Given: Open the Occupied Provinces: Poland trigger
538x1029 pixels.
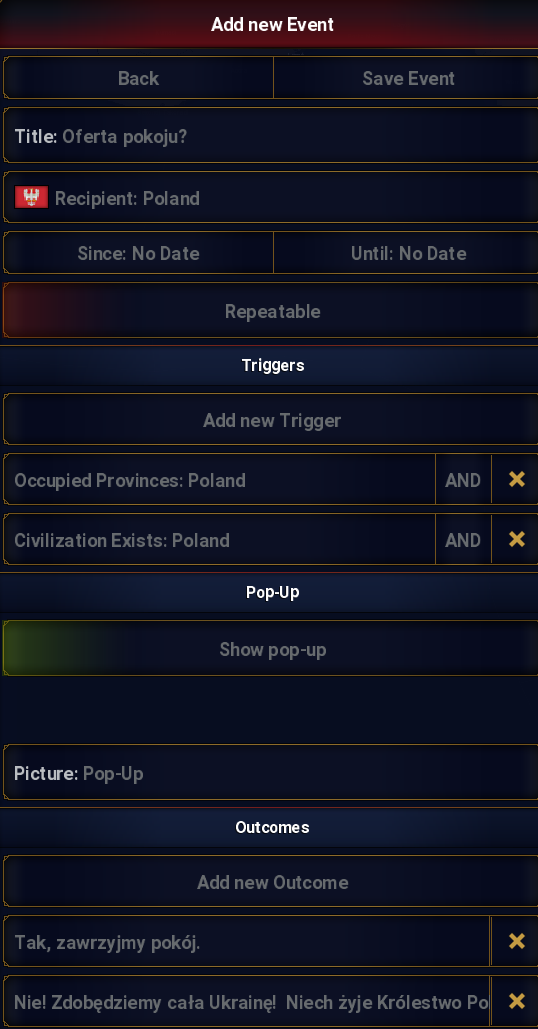Looking at the screenshot, I should [x=219, y=480].
